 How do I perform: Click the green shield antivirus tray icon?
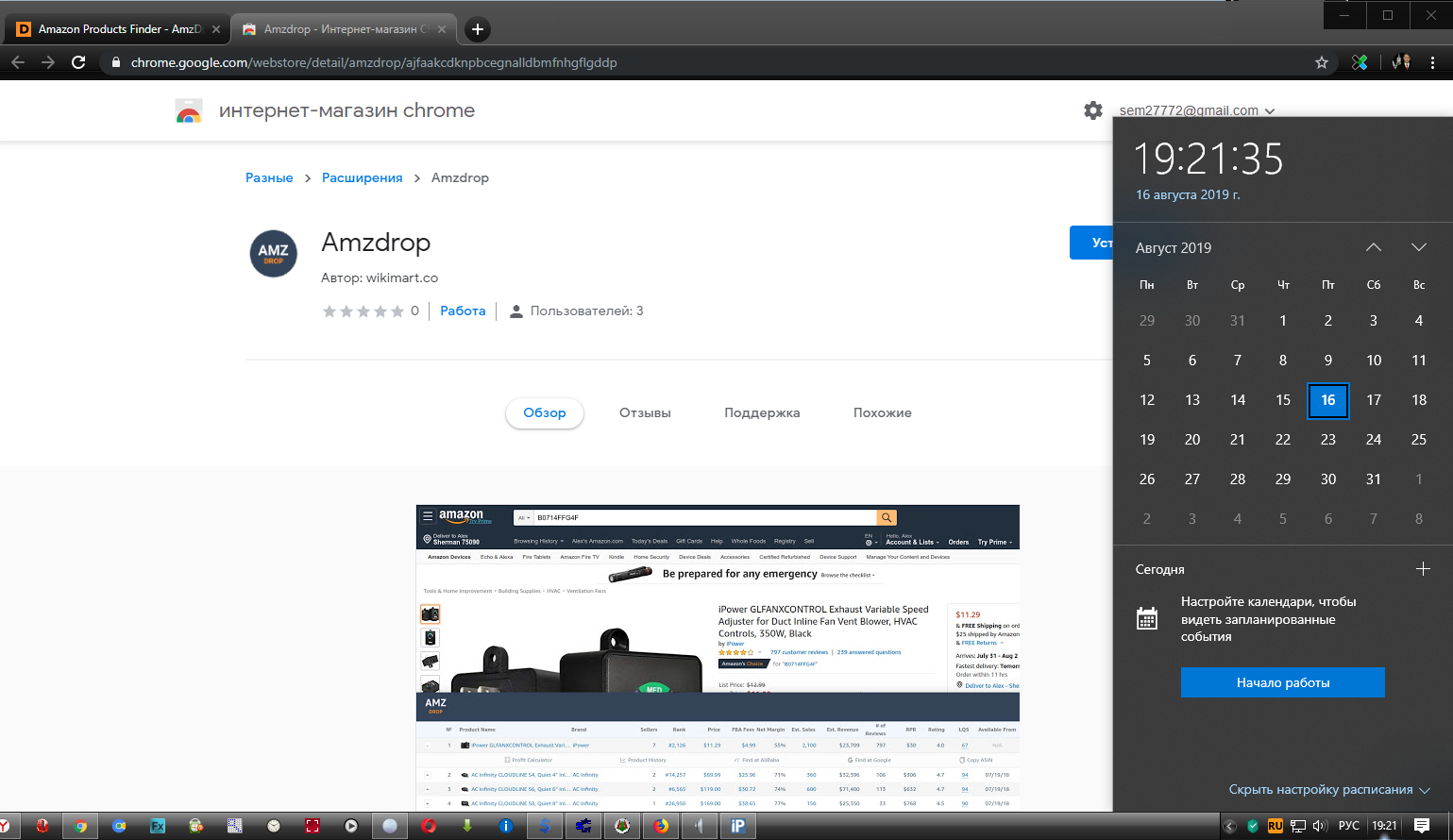(1253, 826)
